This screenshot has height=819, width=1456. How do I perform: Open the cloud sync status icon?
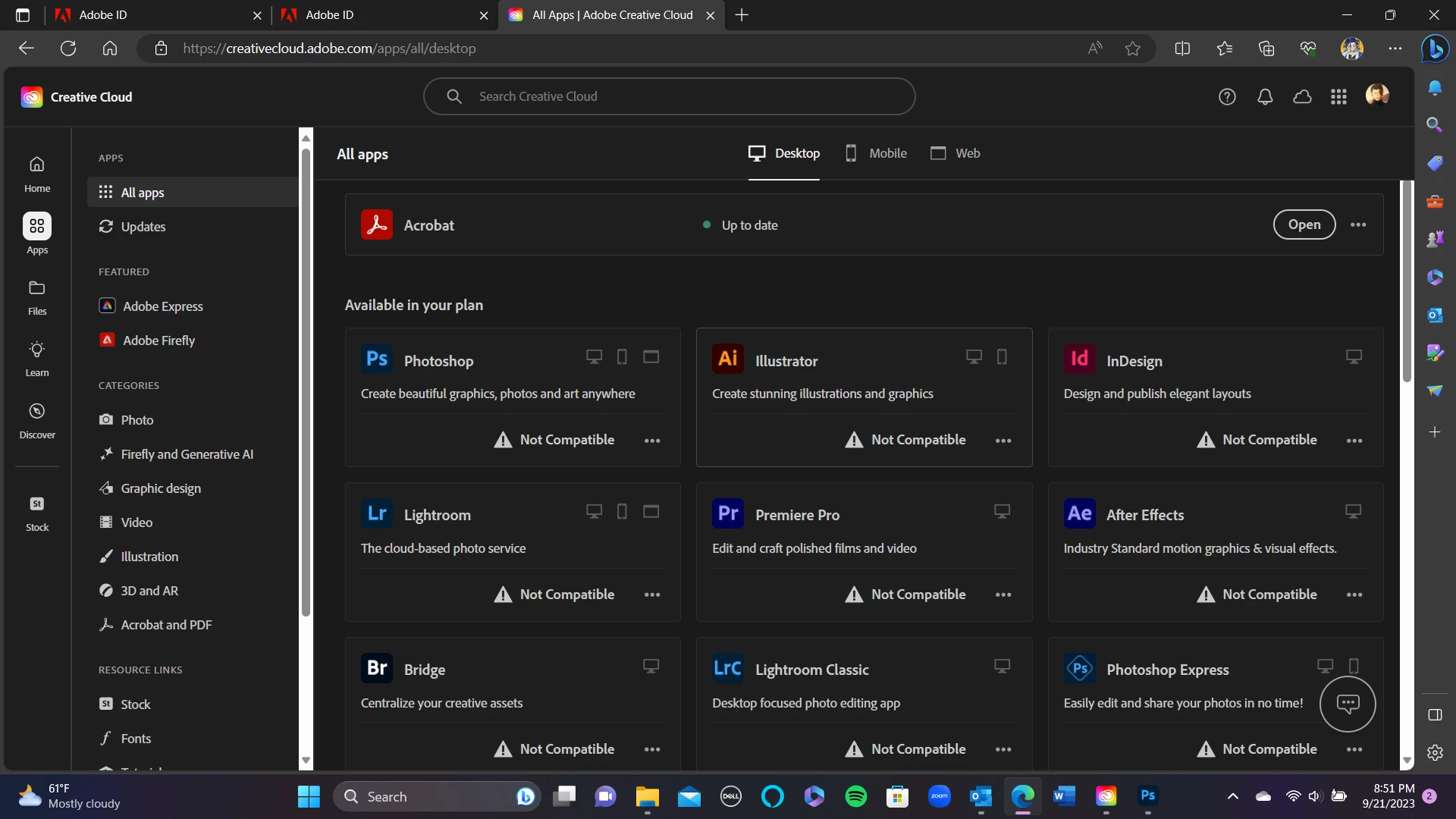[1302, 97]
